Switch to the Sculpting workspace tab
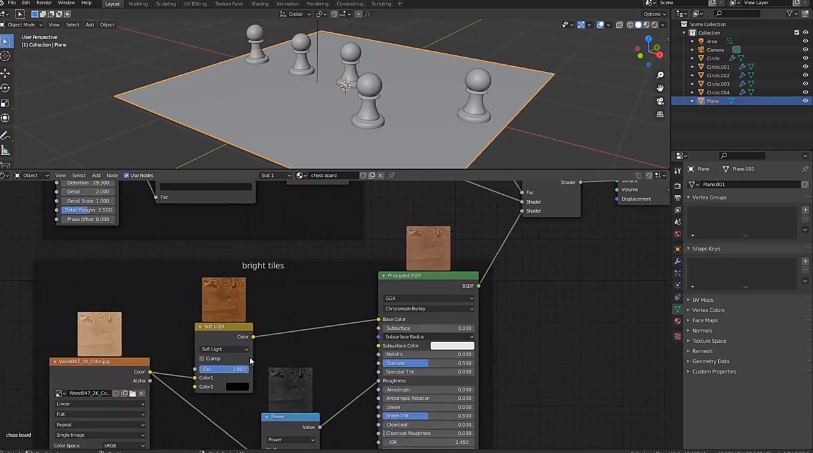 pos(167,4)
